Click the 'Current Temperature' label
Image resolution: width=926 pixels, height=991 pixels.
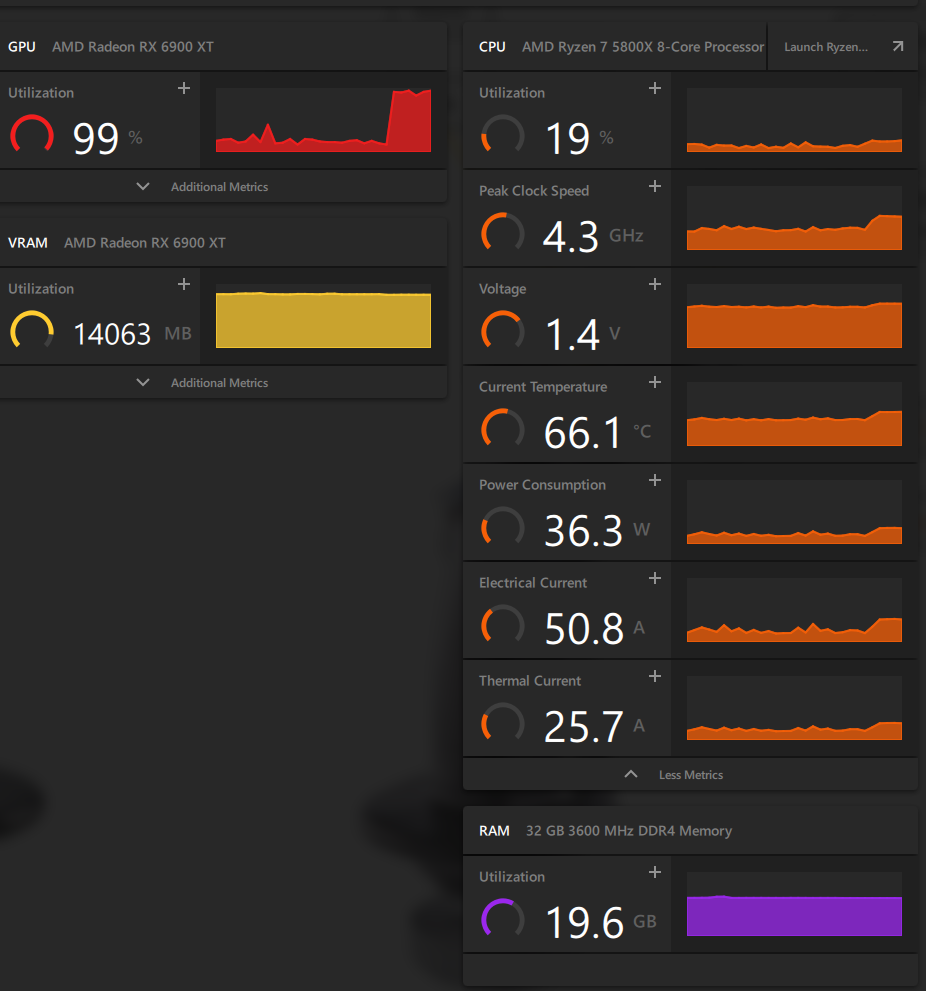543,387
